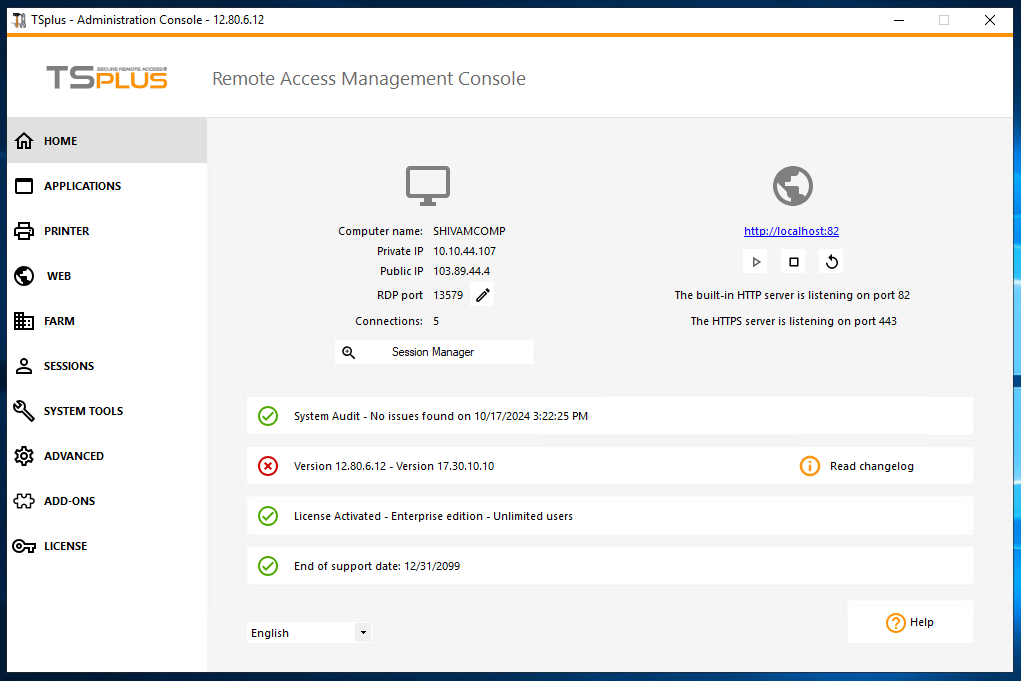Stop the web server with square icon
Image resolution: width=1021 pixels, height=681 pixels.
pos(793,262)
